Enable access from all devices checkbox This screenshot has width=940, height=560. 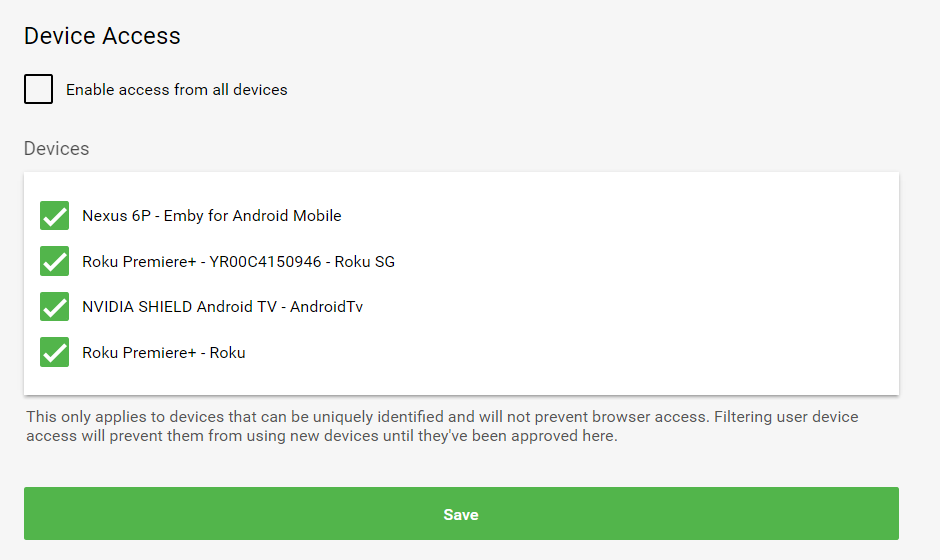[39, 89]
